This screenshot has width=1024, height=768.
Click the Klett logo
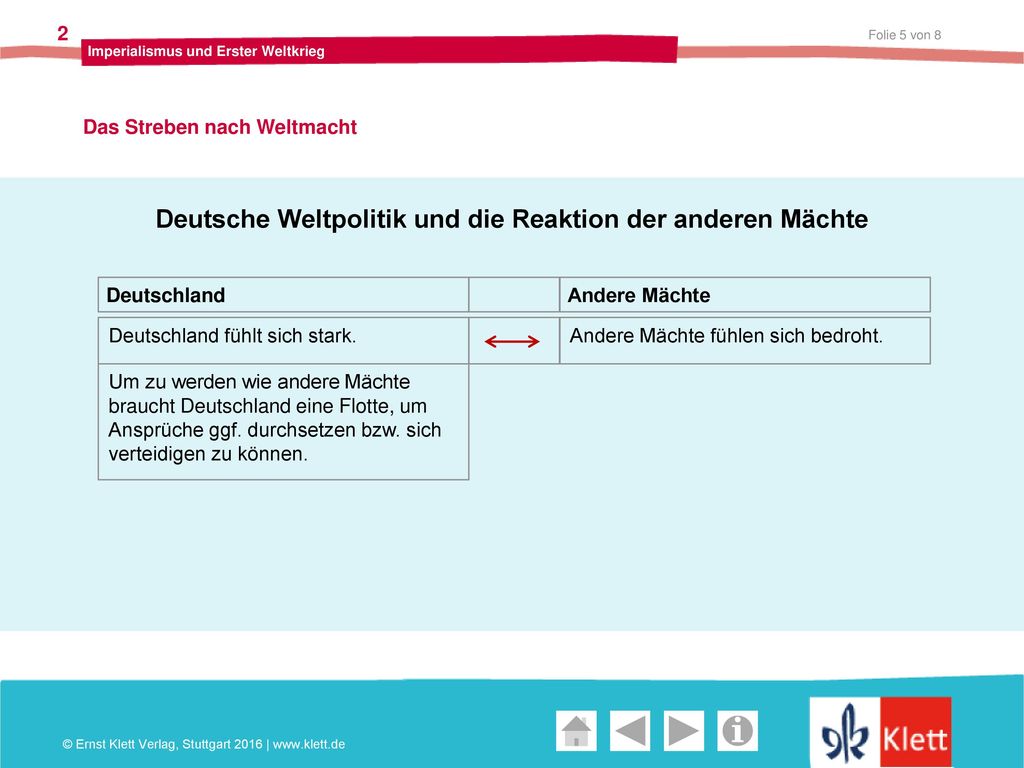[x=881, y=733]
